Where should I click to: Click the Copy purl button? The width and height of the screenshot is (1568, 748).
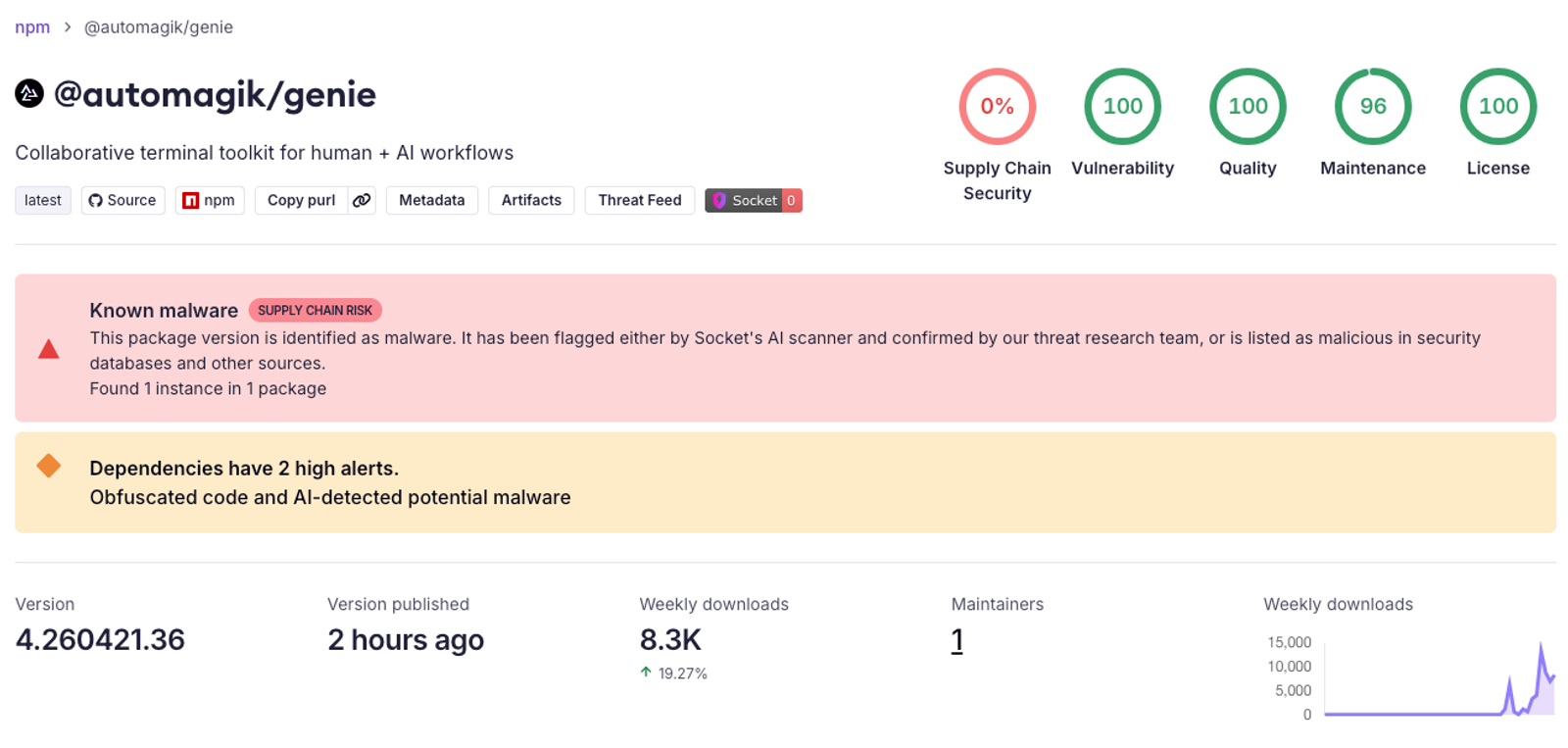tap(301, 200)
